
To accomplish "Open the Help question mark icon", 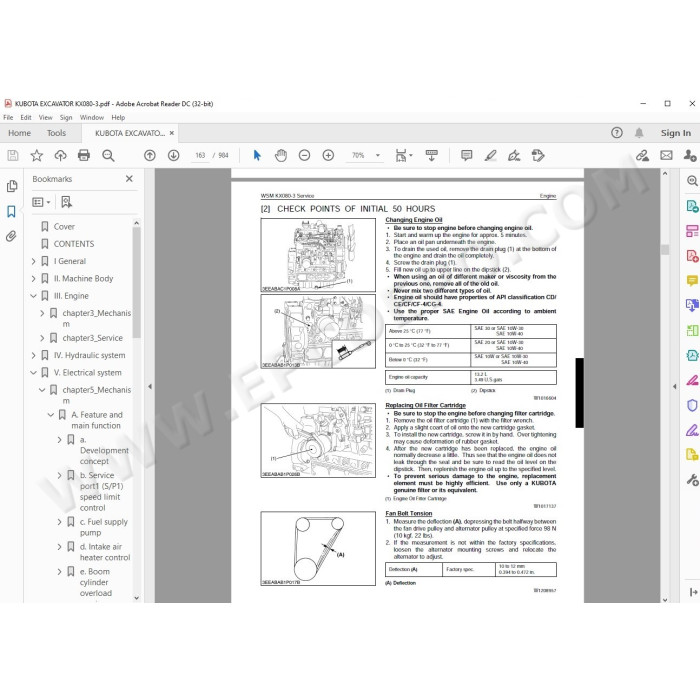I will coord(617,133).
